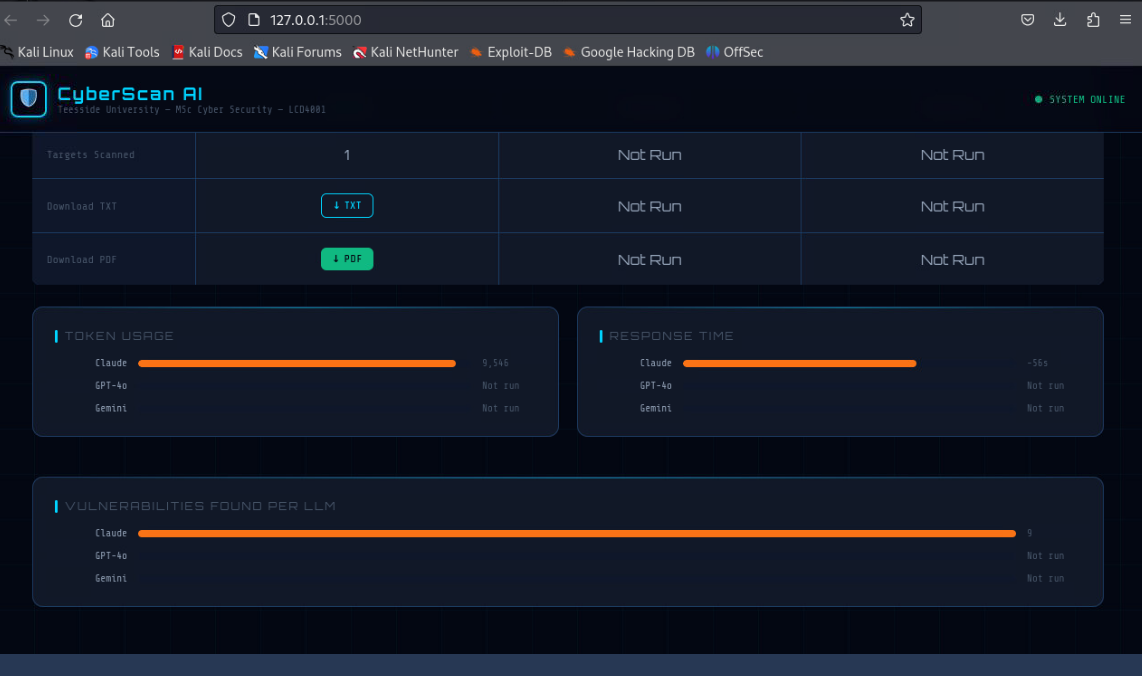The width and height of the screenshot is (1142, 676).
Task: Click the Claude response time value
Action: coord(1037,363)
